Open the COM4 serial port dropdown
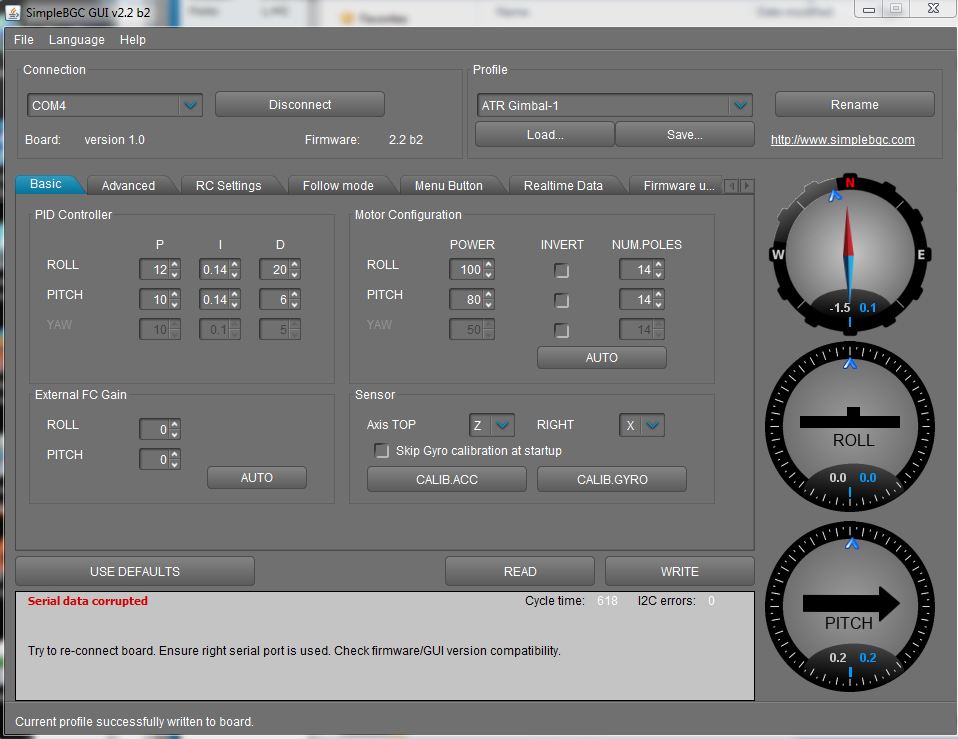 pos(190,105)
